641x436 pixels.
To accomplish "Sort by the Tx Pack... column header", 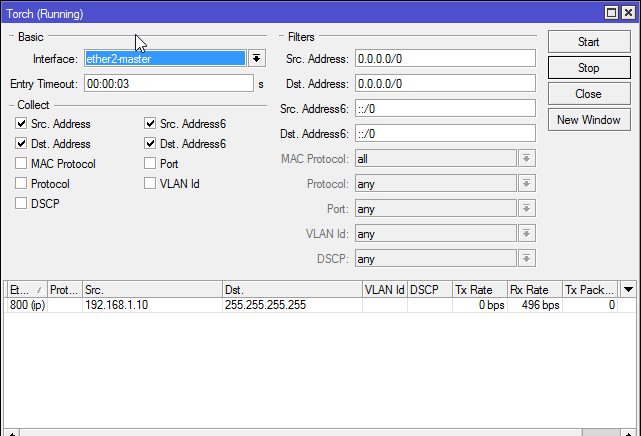I will click(x=590, y=290).
